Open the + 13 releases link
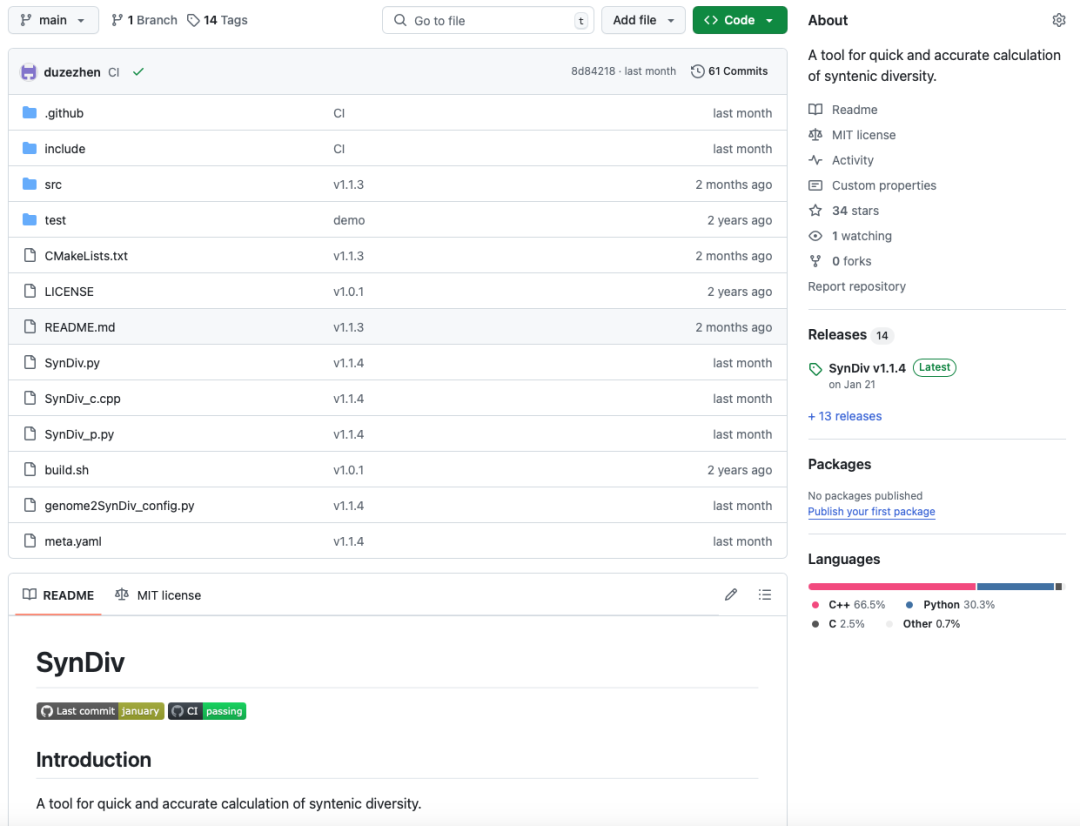1080x826 pixels. (x=845, y=416)
